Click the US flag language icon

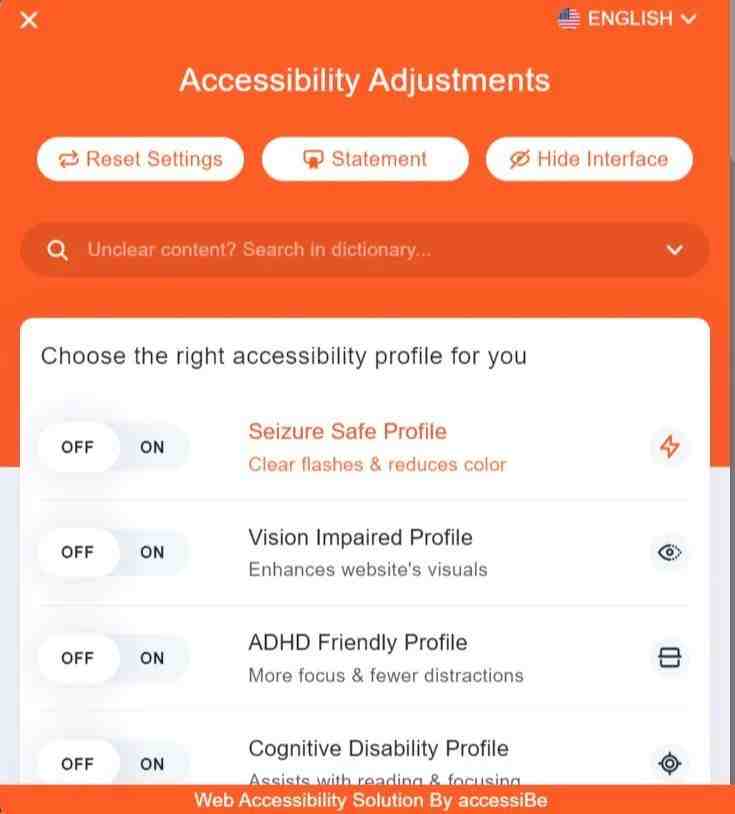coord(568,19)
